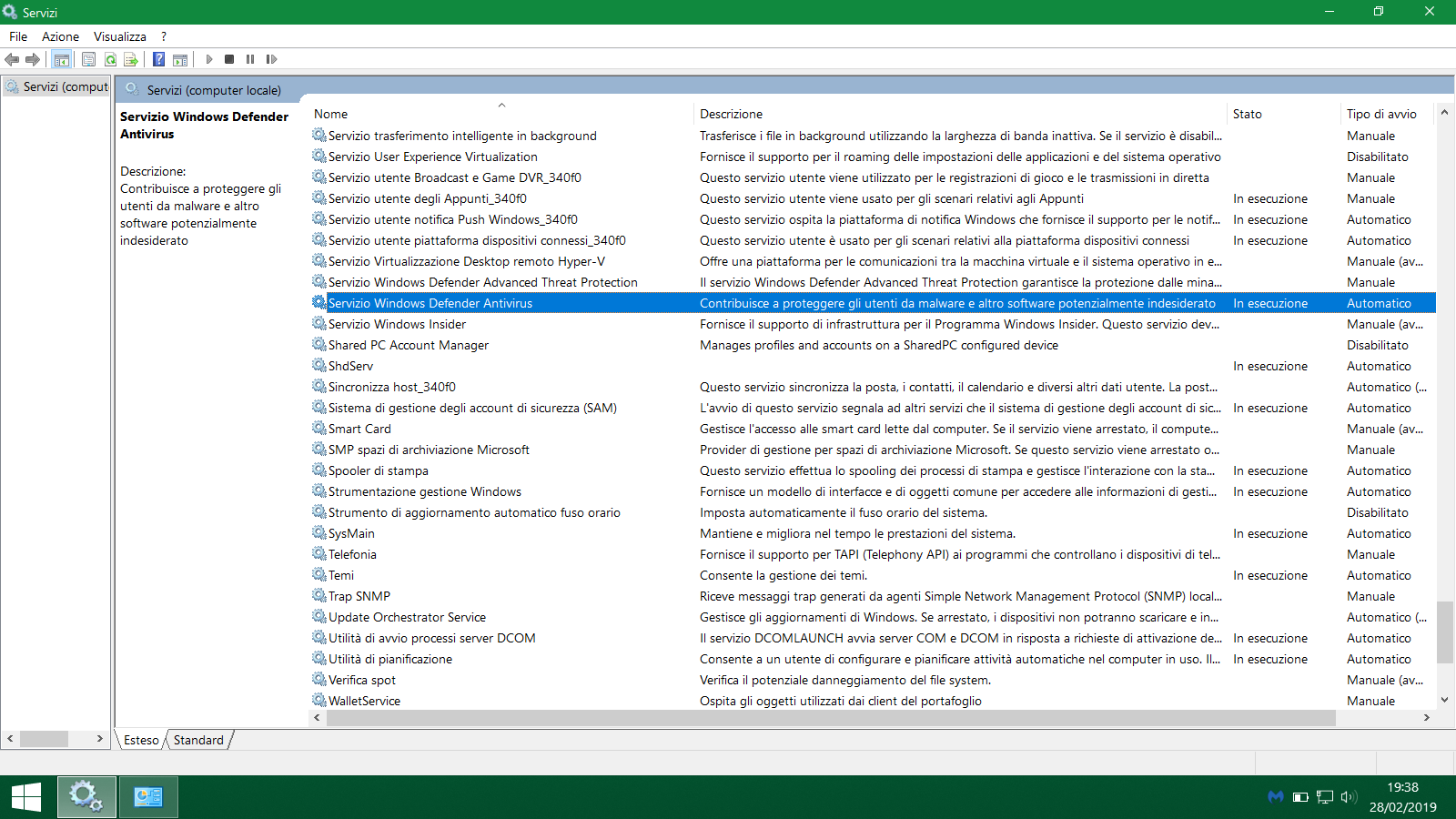Open the blue Help toolbar icon

[x=158, y=59]
